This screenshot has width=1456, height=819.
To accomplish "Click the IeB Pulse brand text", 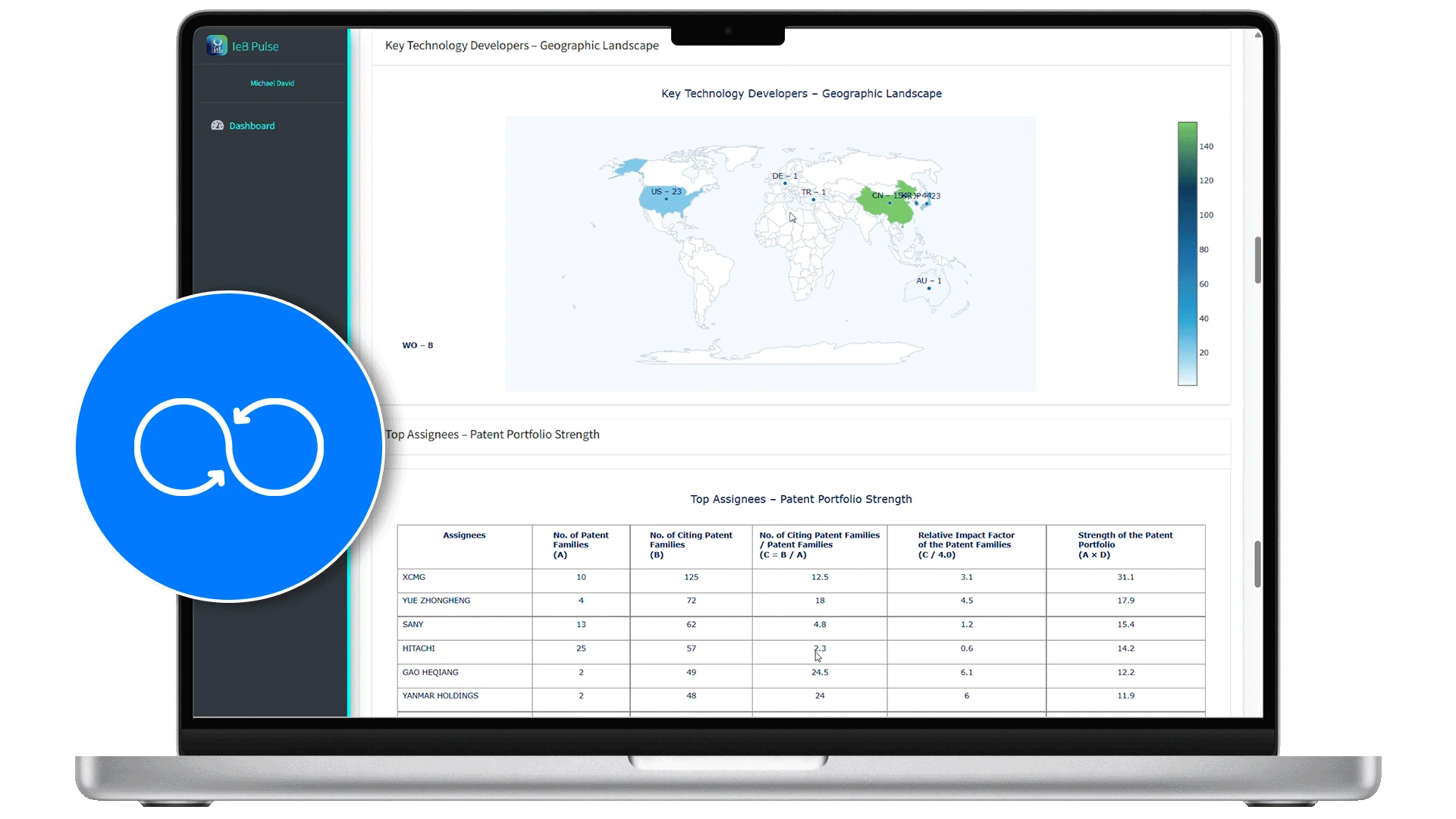I will coord(255,46).
